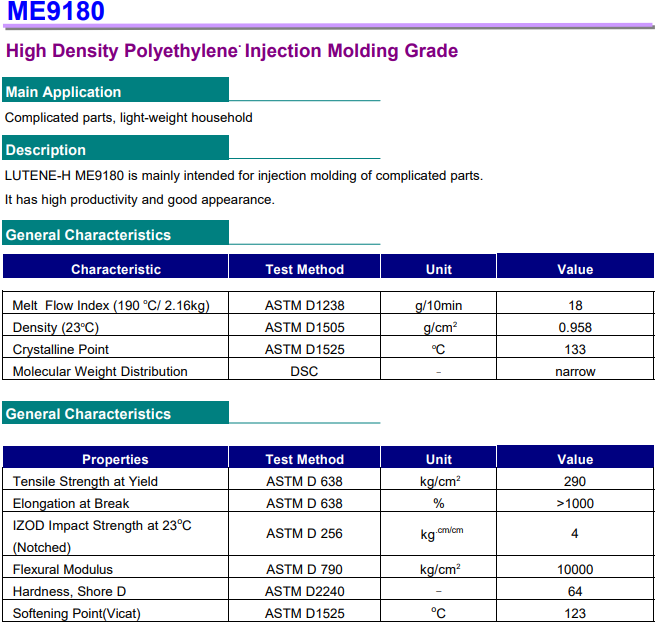Select the Shore D hardness value 64
This screenshot has height=625, width=657.
click(575, 591)
